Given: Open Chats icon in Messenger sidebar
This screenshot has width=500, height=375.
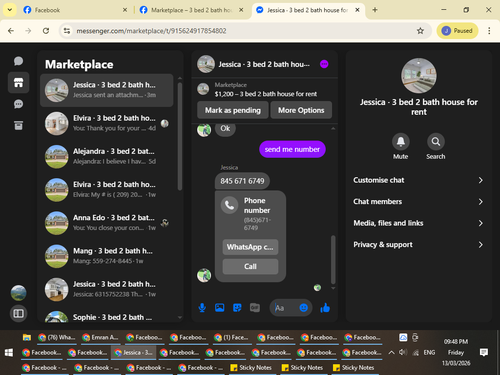Looking at the screenshot, I should (x=18, y=61).
